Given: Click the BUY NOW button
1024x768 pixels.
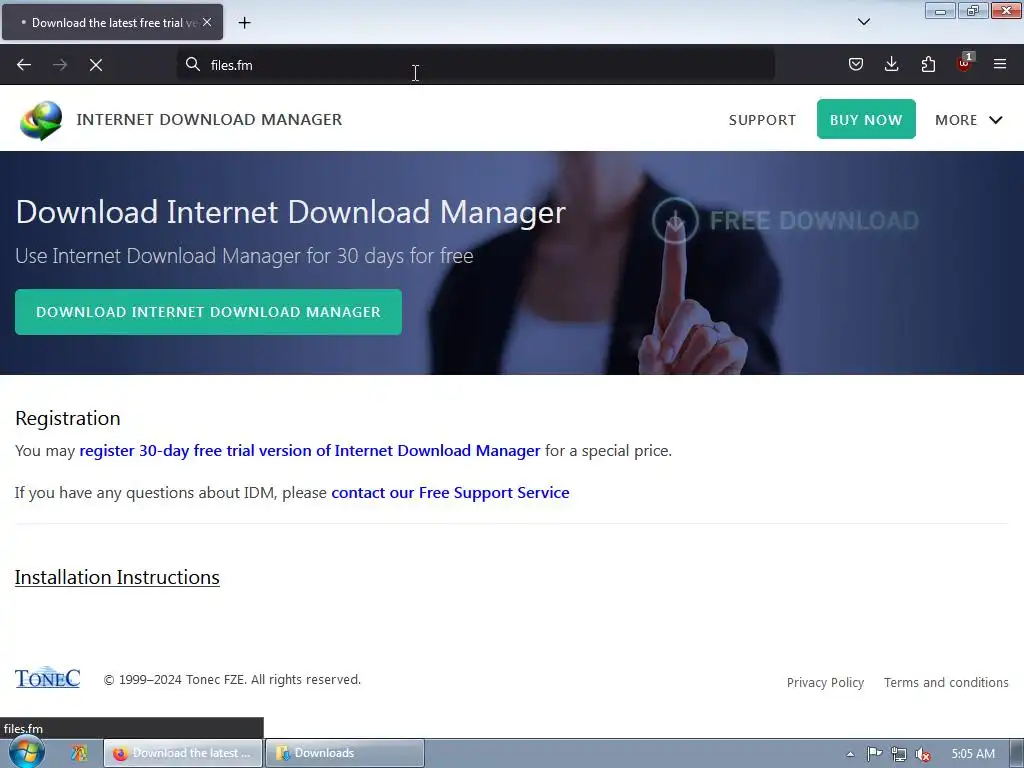Looking at the screenshot, I should [866, 119].
